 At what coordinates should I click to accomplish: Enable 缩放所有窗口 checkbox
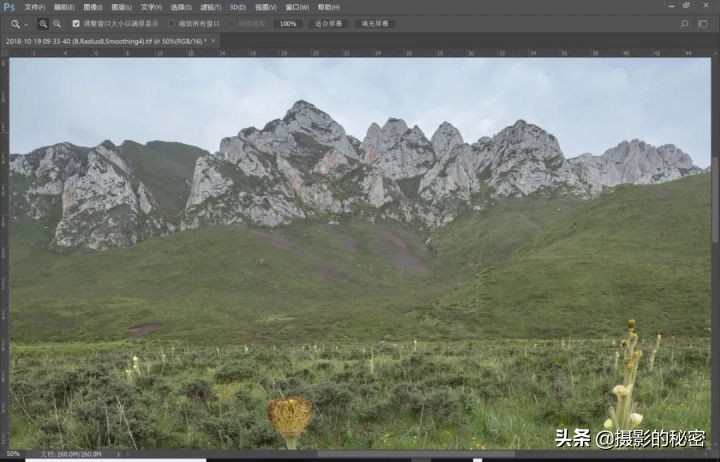171,23
